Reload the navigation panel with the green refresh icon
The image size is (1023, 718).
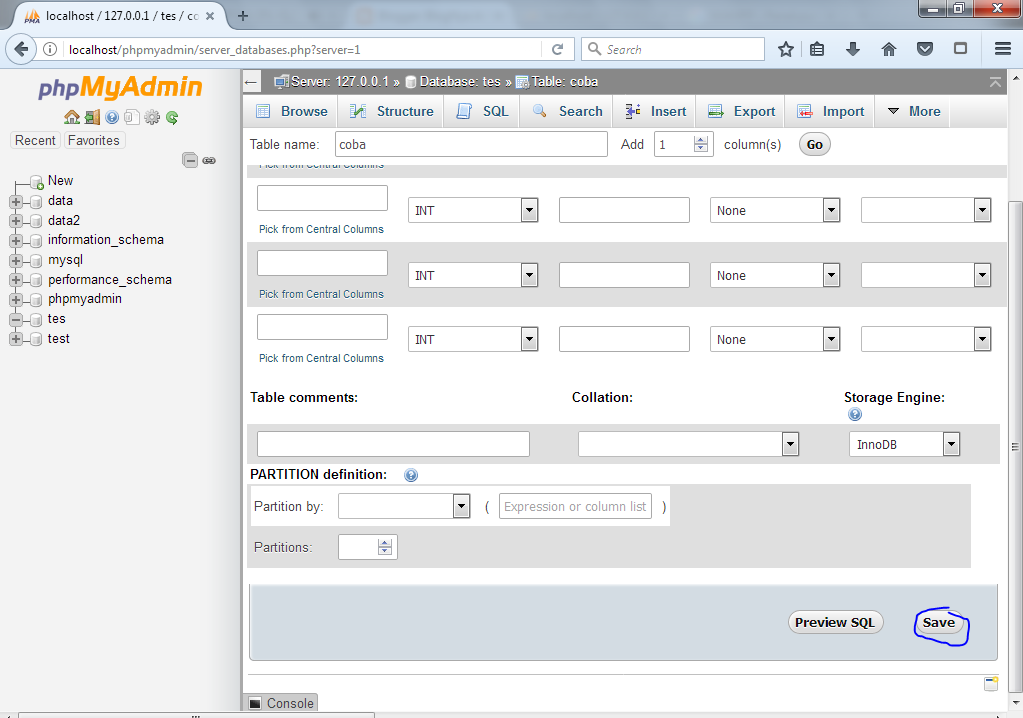171,117
